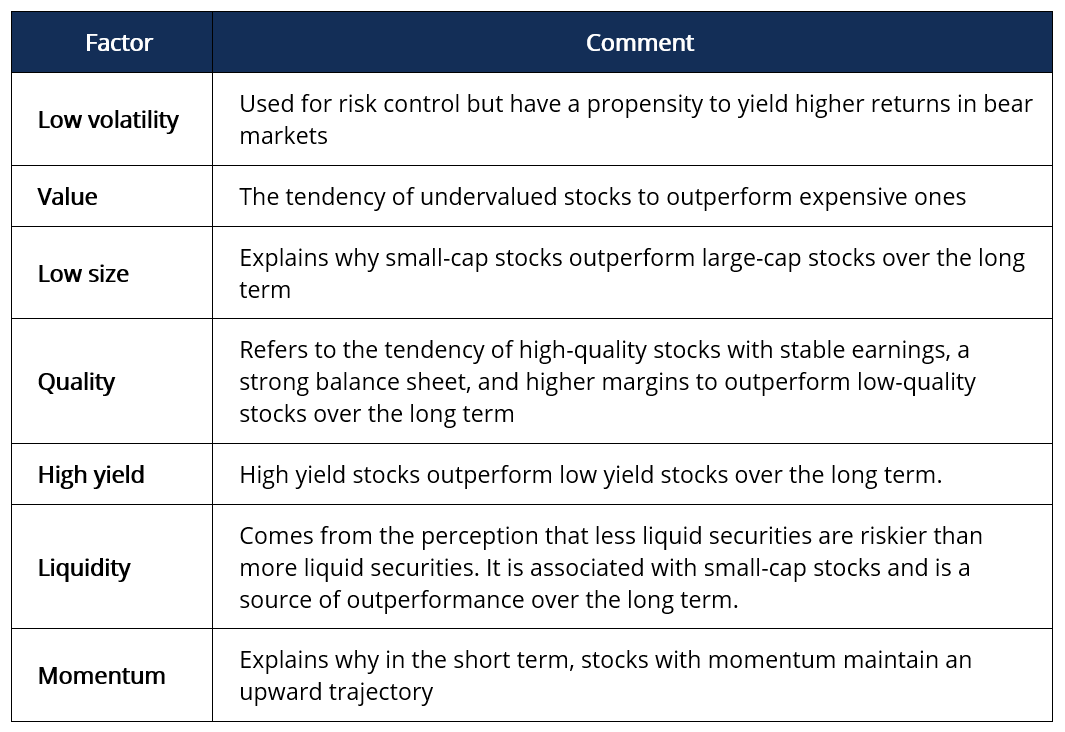Screen dimensions: 1065x732
Task: Select the Liquidity factor cell
Action: coord(112,567)
